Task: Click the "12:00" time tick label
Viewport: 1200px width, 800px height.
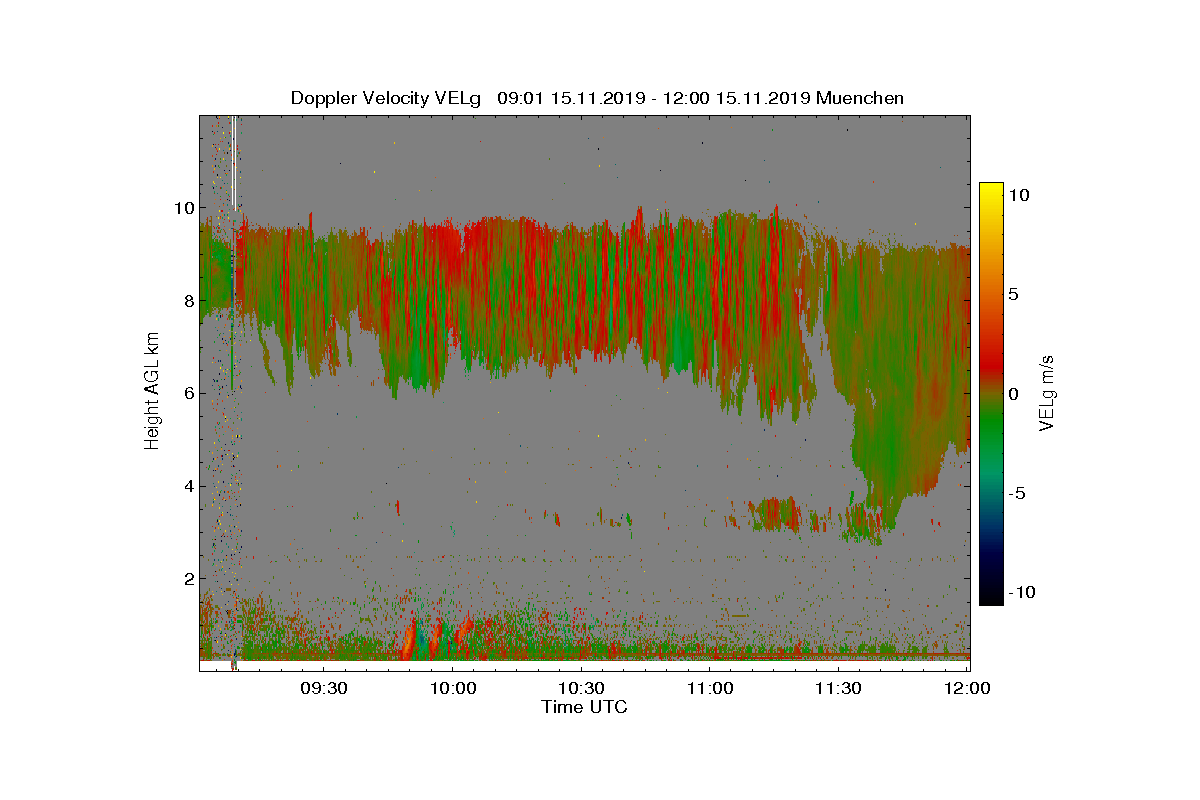Action: pyautogui.click(x=967, y=688)
